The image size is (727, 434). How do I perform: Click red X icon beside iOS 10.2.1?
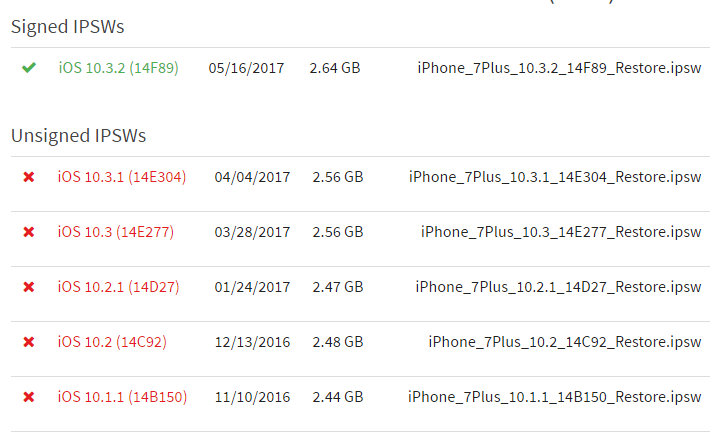29,287
